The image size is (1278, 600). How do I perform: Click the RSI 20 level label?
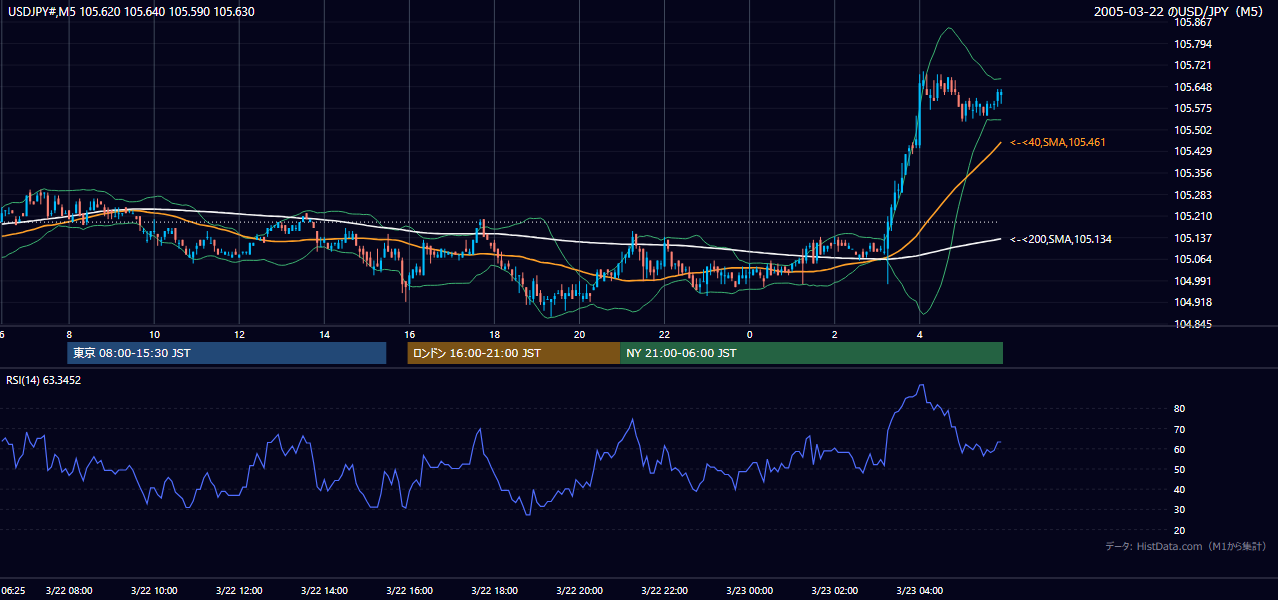pos(1180,530)
